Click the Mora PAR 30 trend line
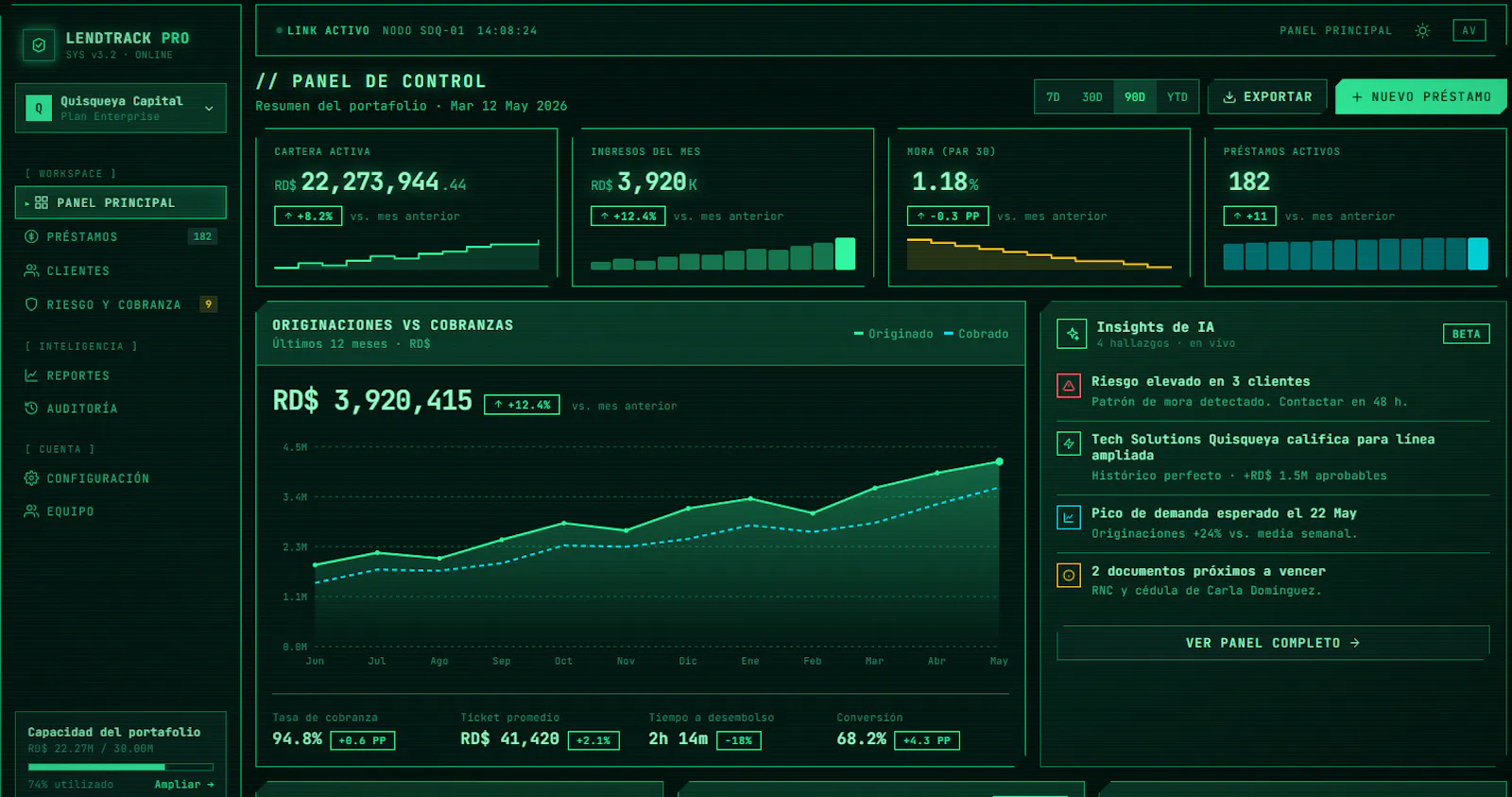This screenshot has height=797, width=1512. pyautogui.click(x=1039, y=254)
